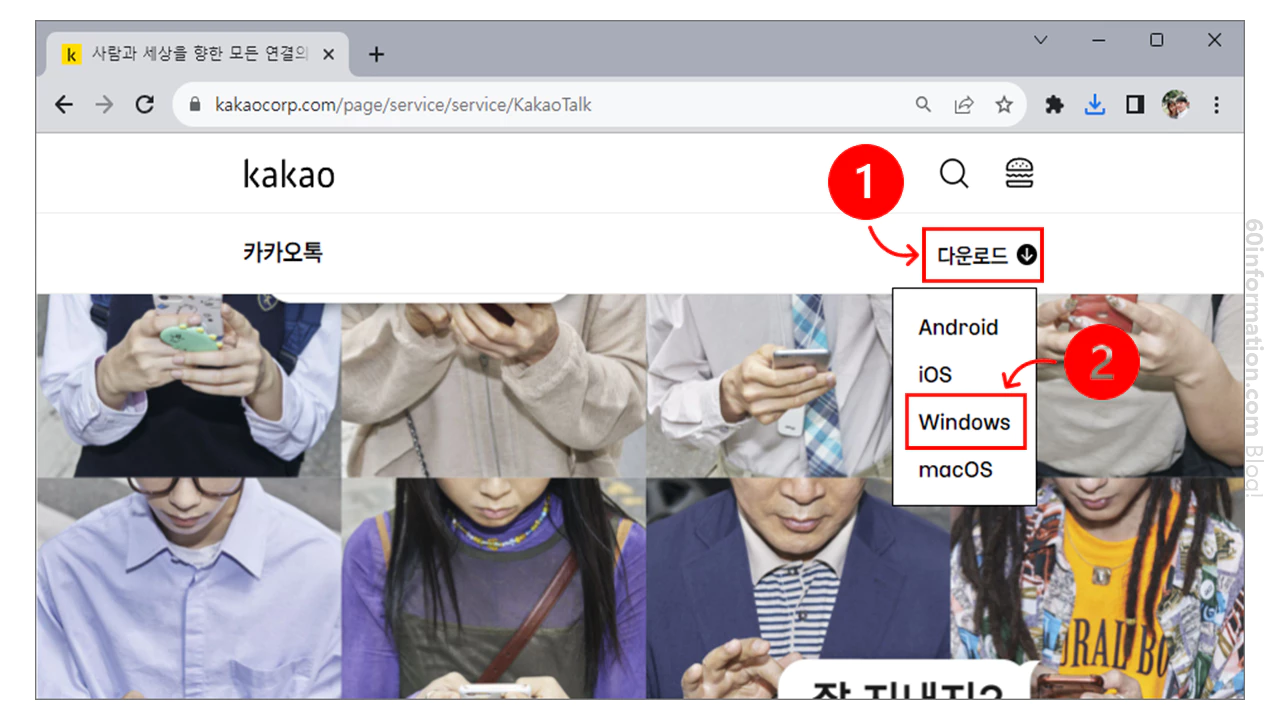Click the browser forward arrow
The height and width of the screenshot is (720, 1280).
[x=104, y=105]
